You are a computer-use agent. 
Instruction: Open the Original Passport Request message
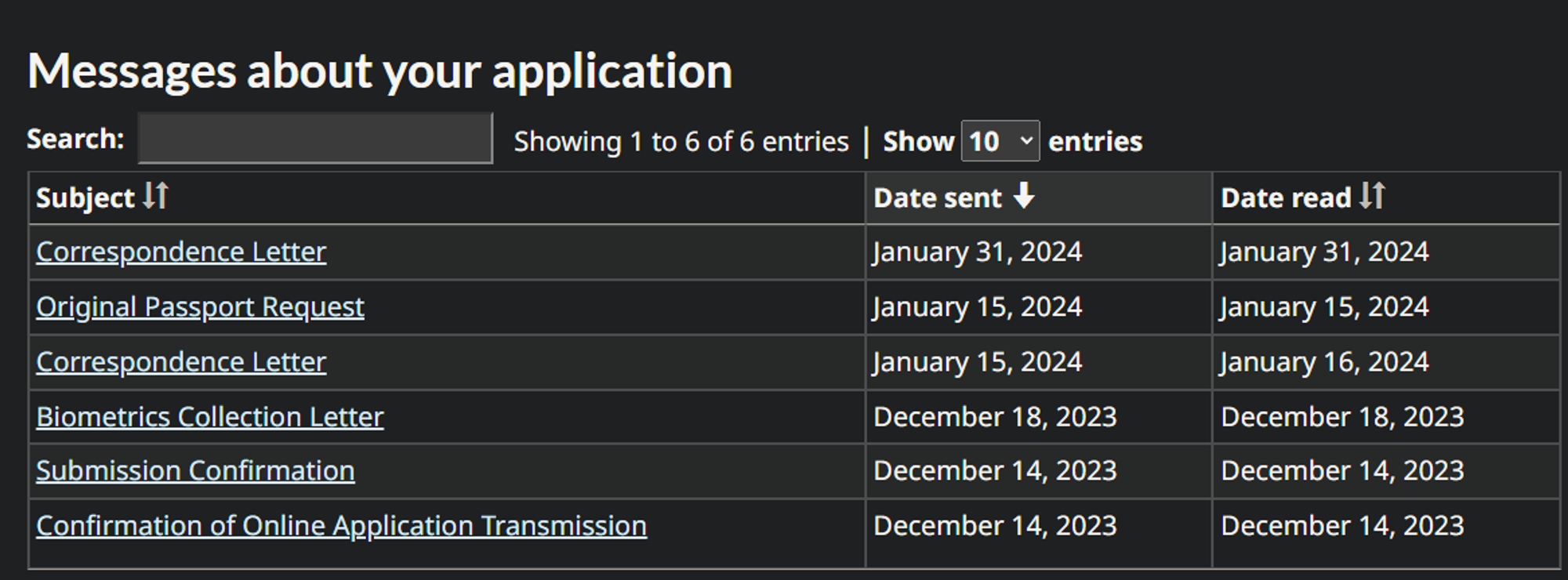(200, 307)
